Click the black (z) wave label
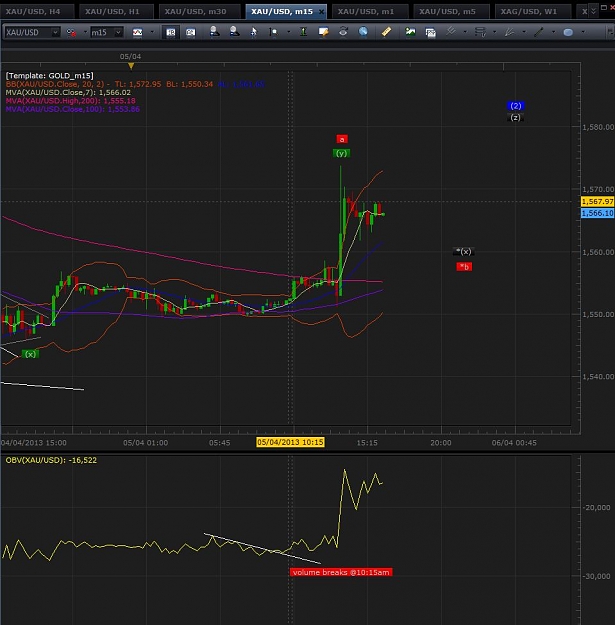This screenshot has height=625, width=615. click(515, 118)
